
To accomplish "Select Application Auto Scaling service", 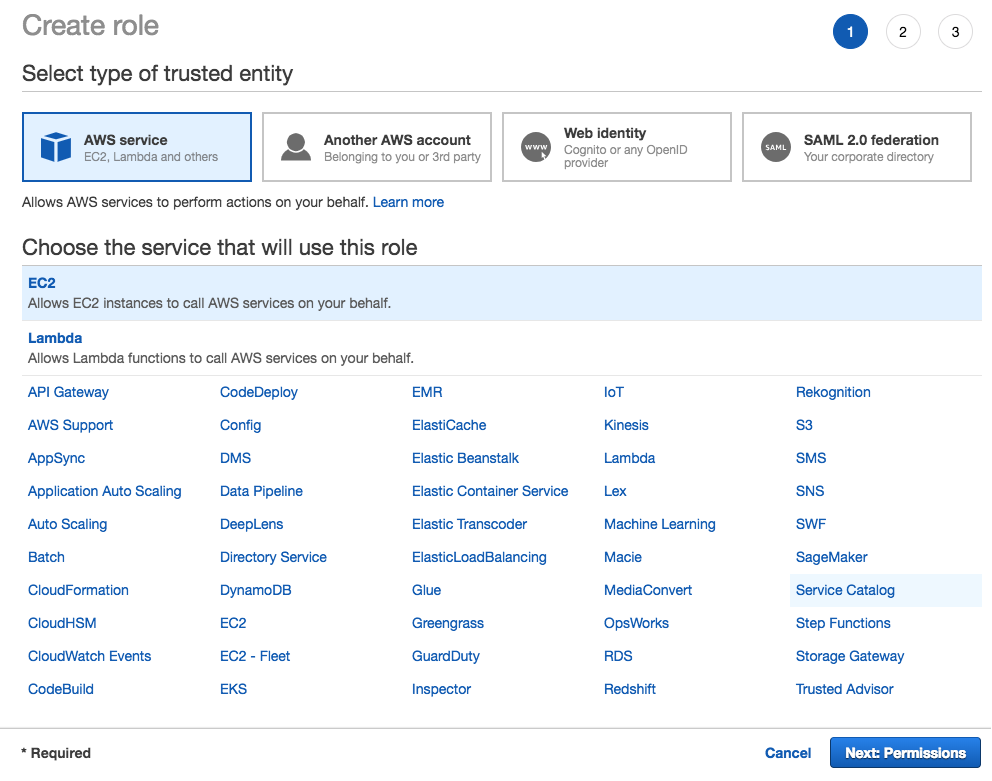I will pyautogui.click(x=104, y=491).
